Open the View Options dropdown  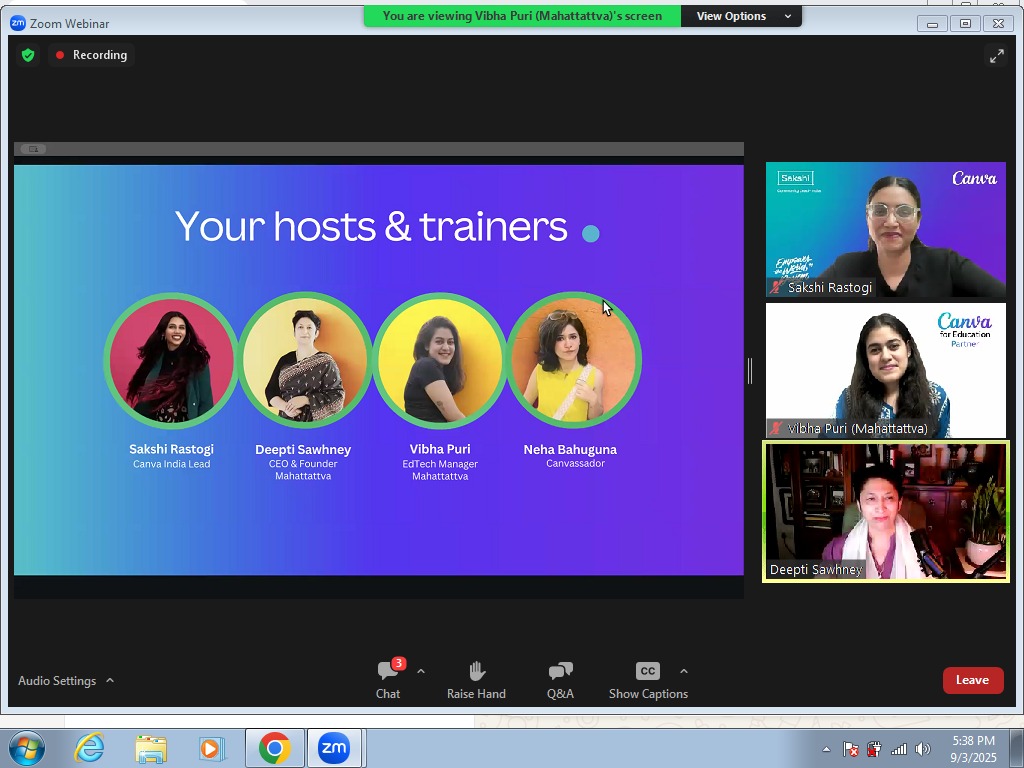[x=741, y=16]
